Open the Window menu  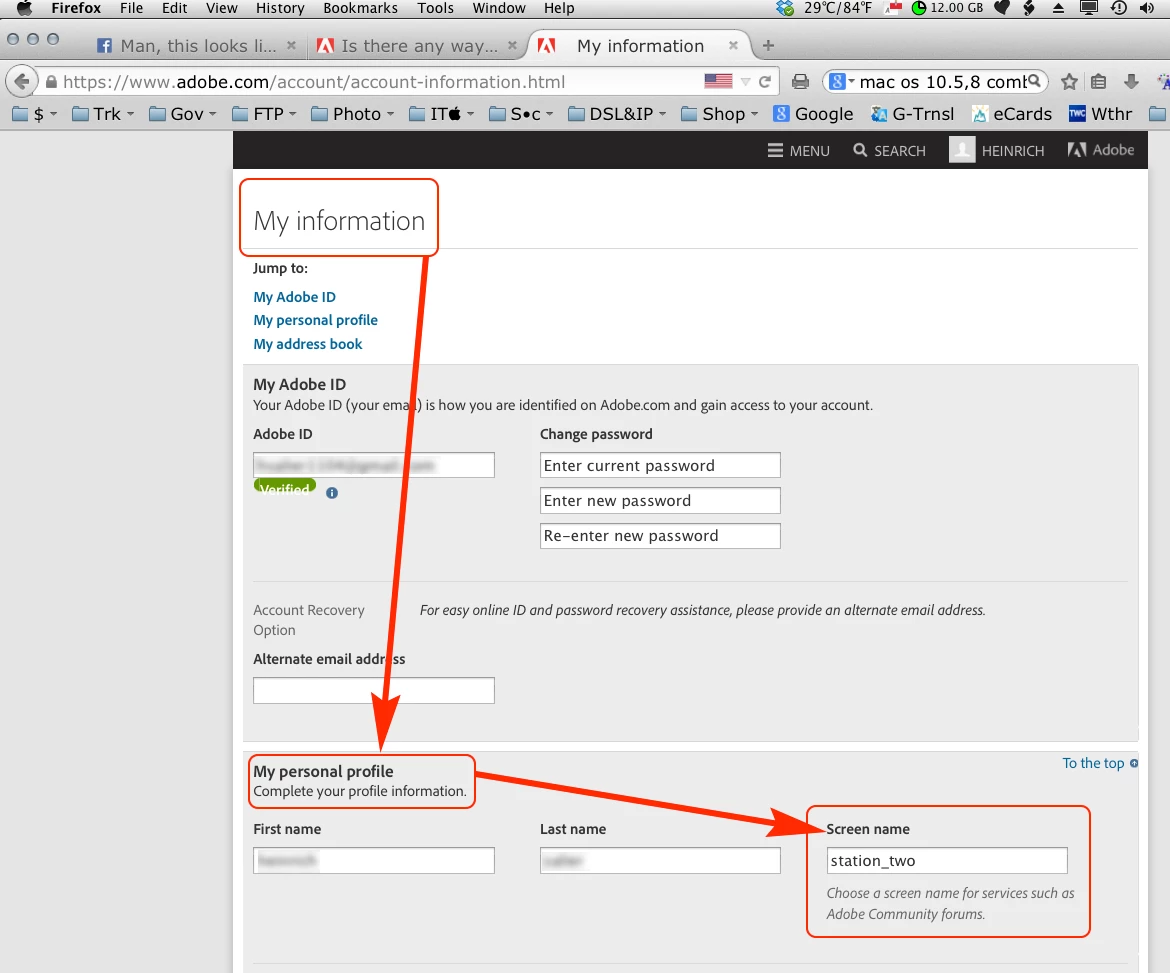pyautogui.click(x=498, y=8)
